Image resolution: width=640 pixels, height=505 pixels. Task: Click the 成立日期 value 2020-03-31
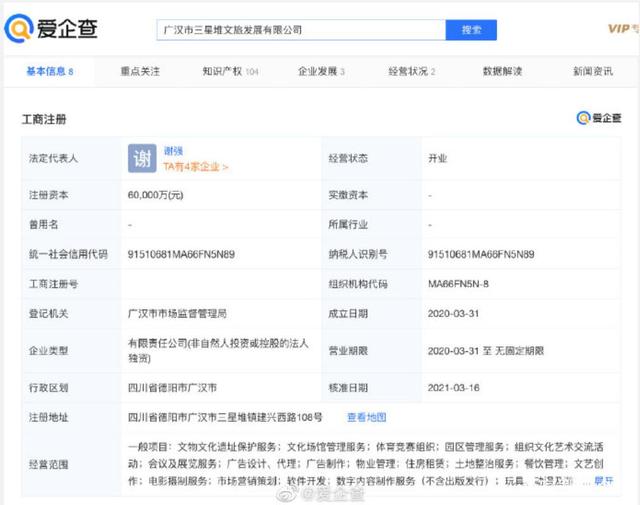coord(453,314)
